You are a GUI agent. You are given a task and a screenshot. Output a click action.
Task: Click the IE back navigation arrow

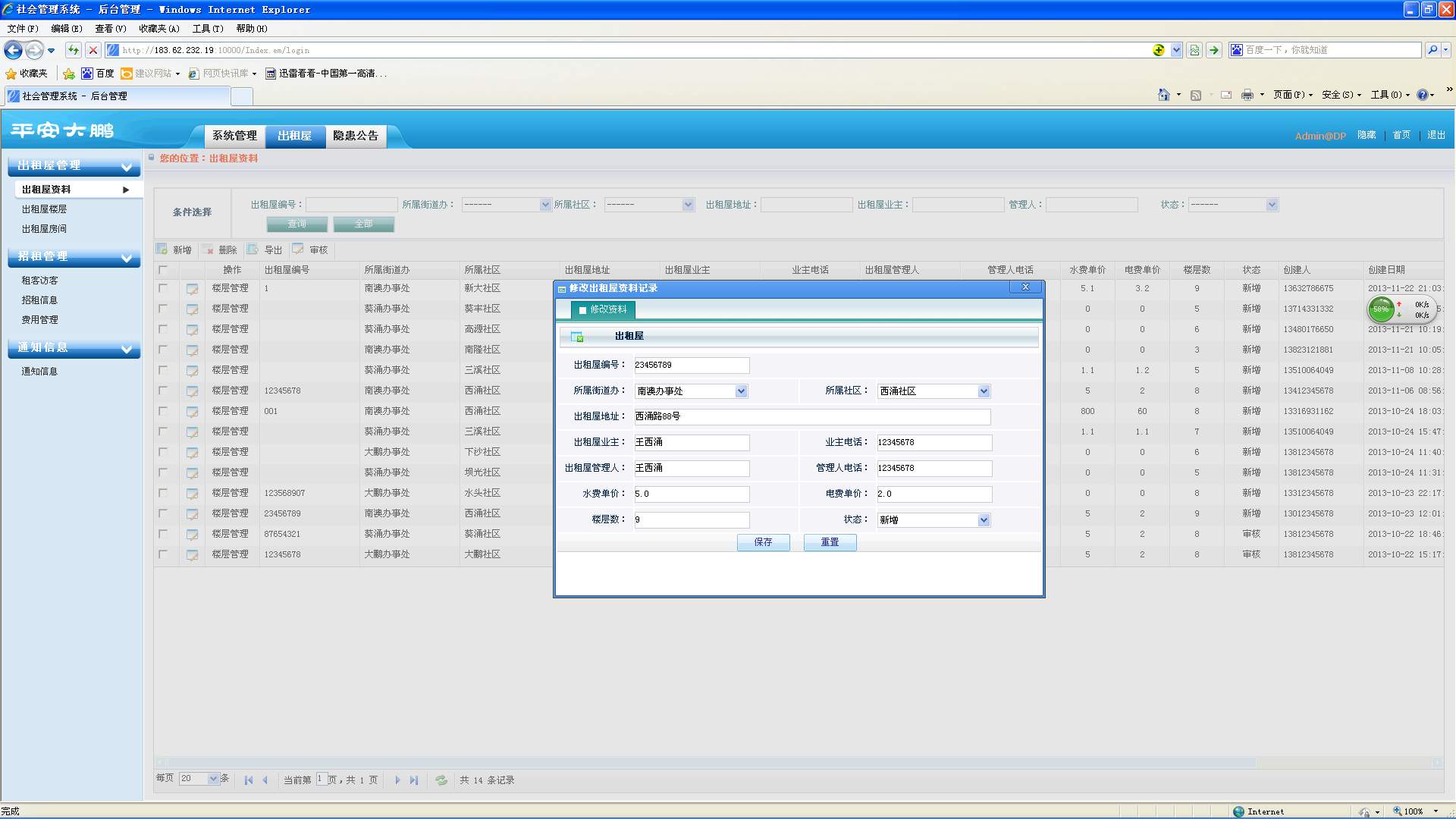point(13,50)
